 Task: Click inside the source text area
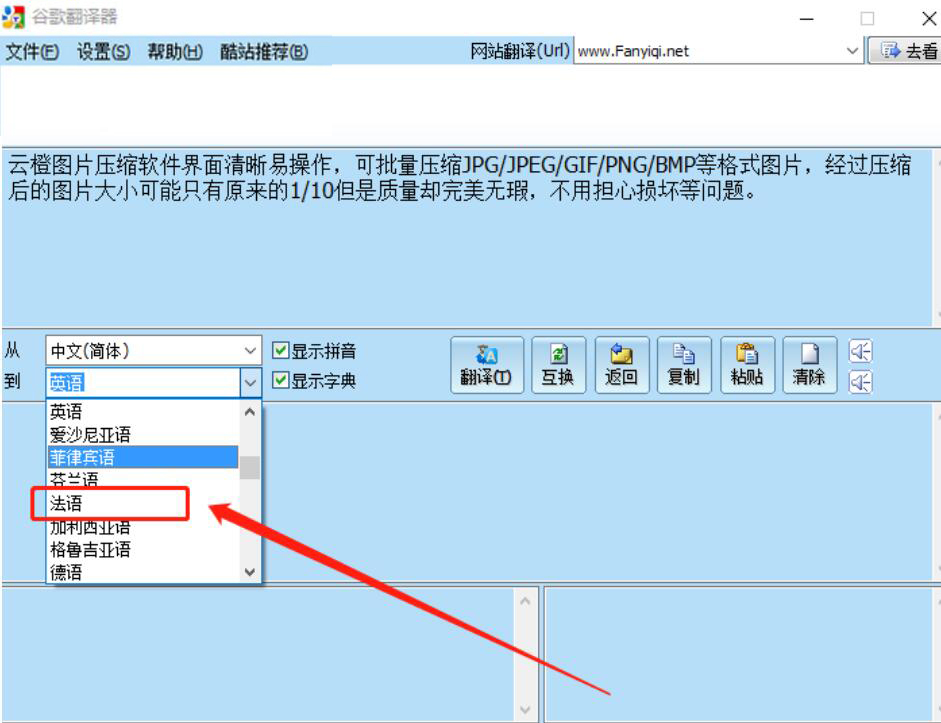468,237
